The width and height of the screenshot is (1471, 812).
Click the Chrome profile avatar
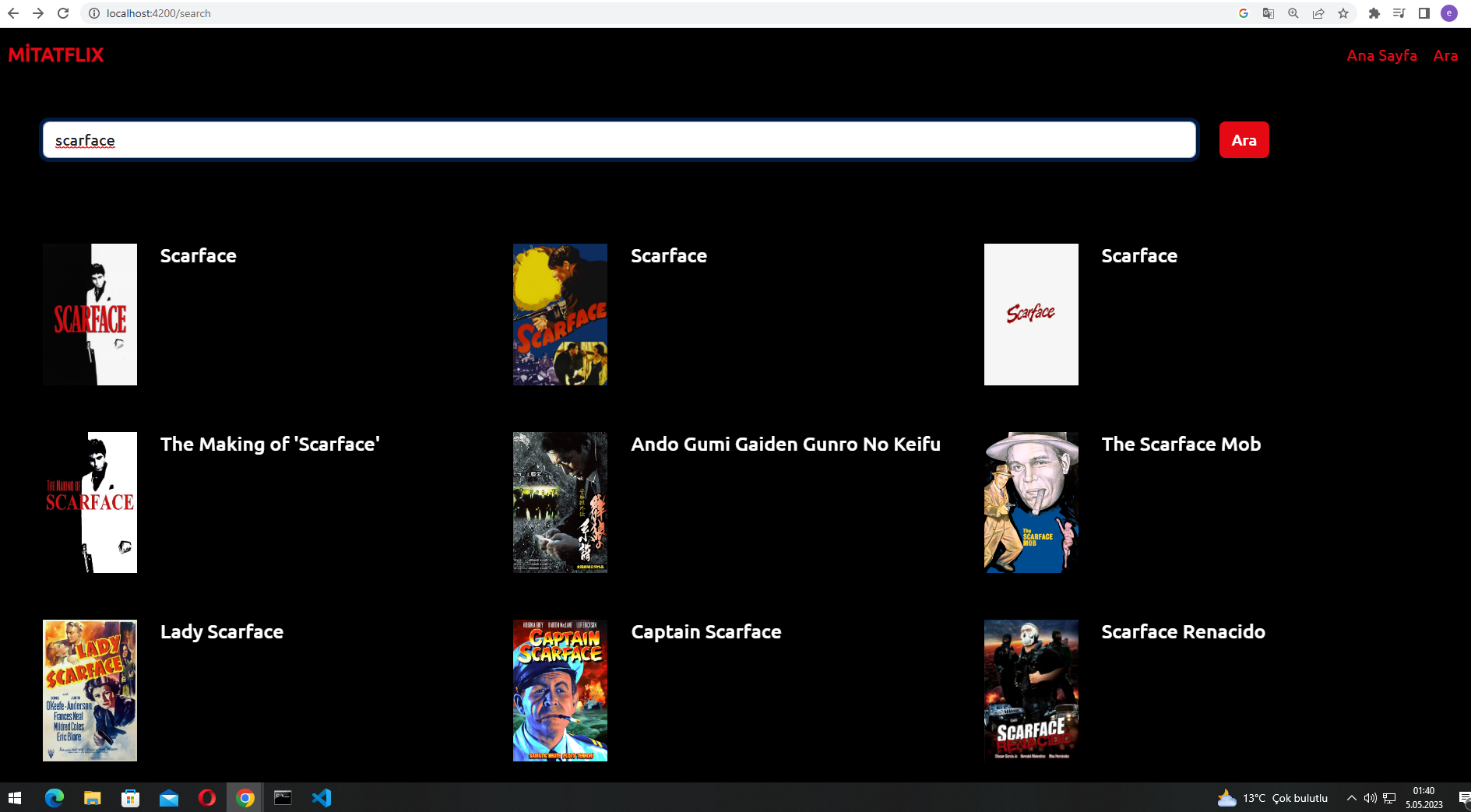coord(1448,13)
